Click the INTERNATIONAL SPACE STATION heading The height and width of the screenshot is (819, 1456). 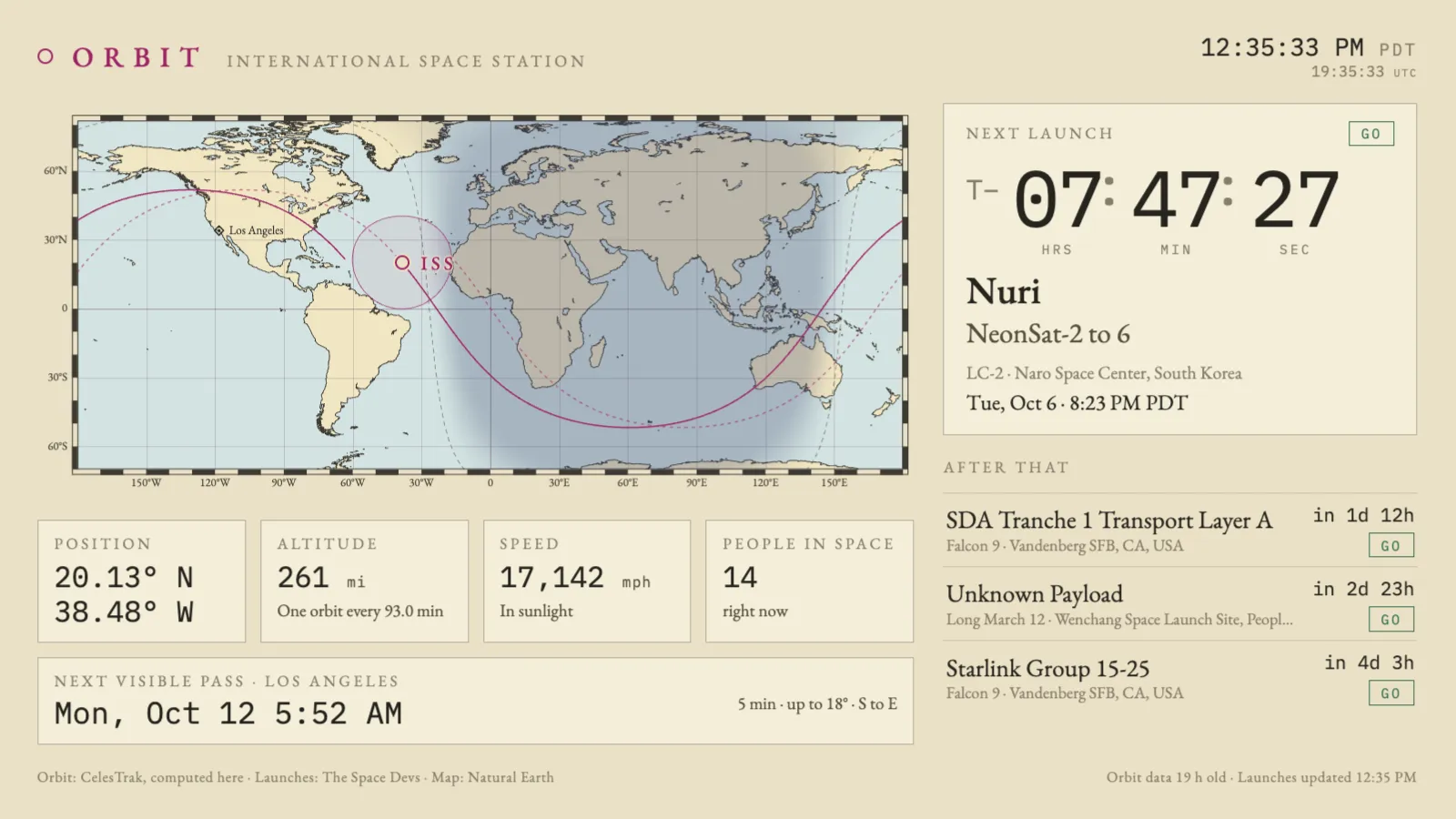[406, 61]
